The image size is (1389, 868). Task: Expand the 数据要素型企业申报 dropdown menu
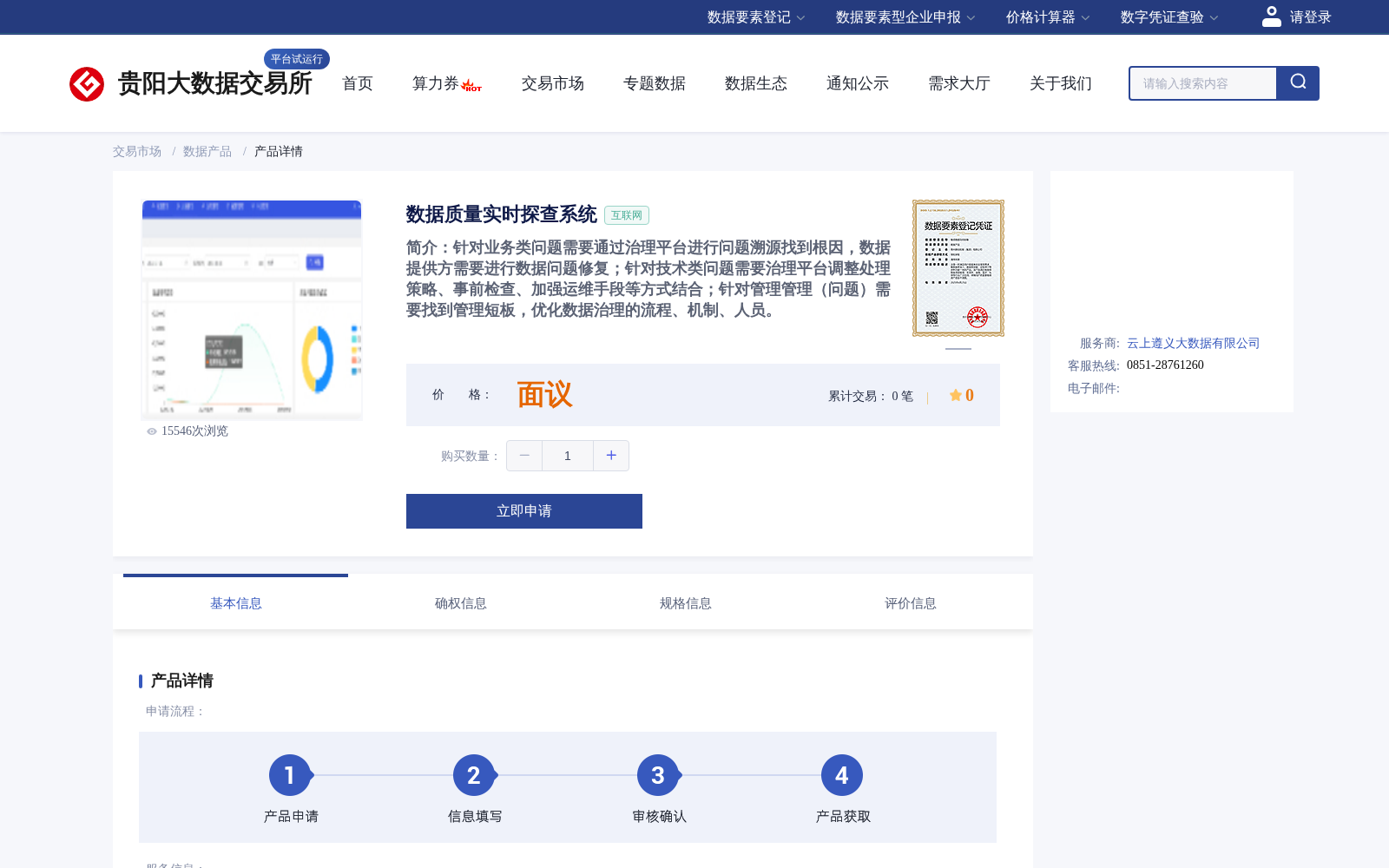click(905, 17)
